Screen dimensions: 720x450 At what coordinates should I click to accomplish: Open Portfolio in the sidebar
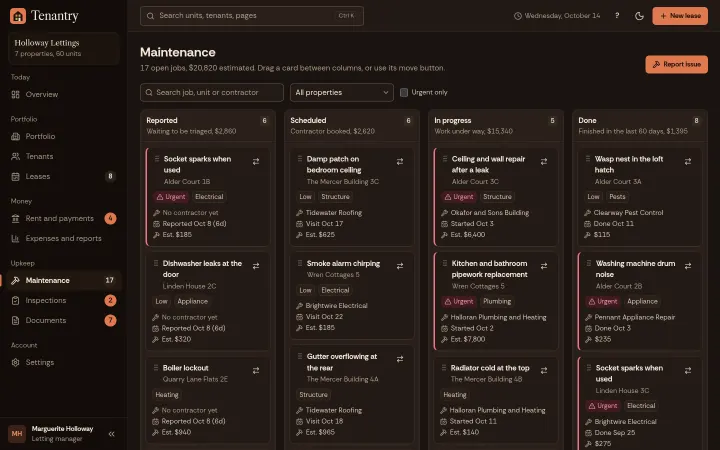62,136
